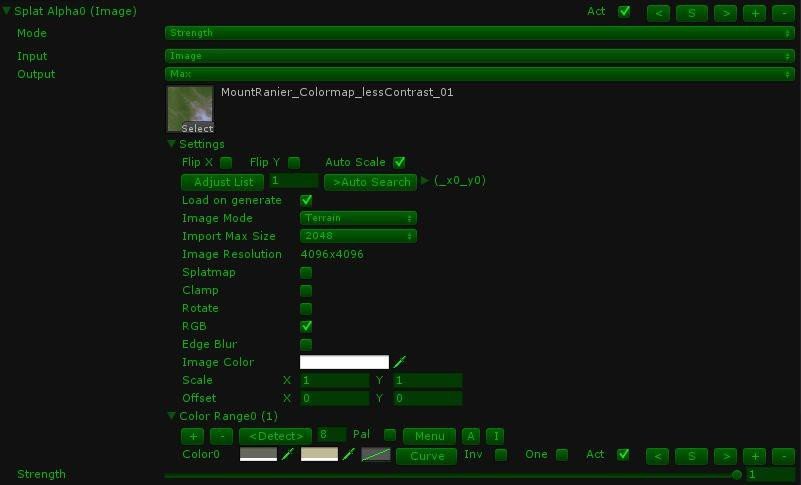Open the Menu button in Color Range0

tap(430, 436)
